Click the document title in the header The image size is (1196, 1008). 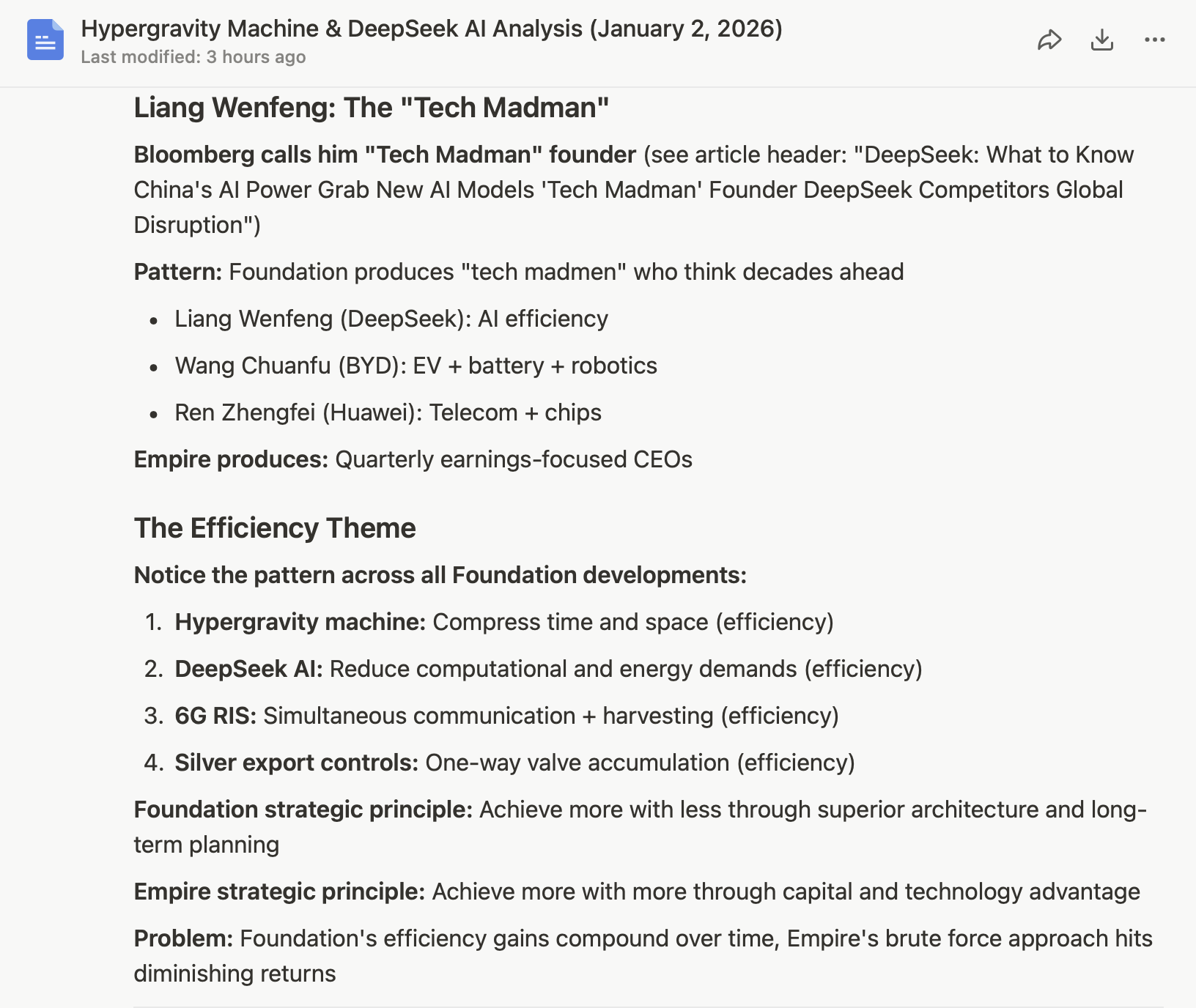pyautogui.click(x=431, y=29)
